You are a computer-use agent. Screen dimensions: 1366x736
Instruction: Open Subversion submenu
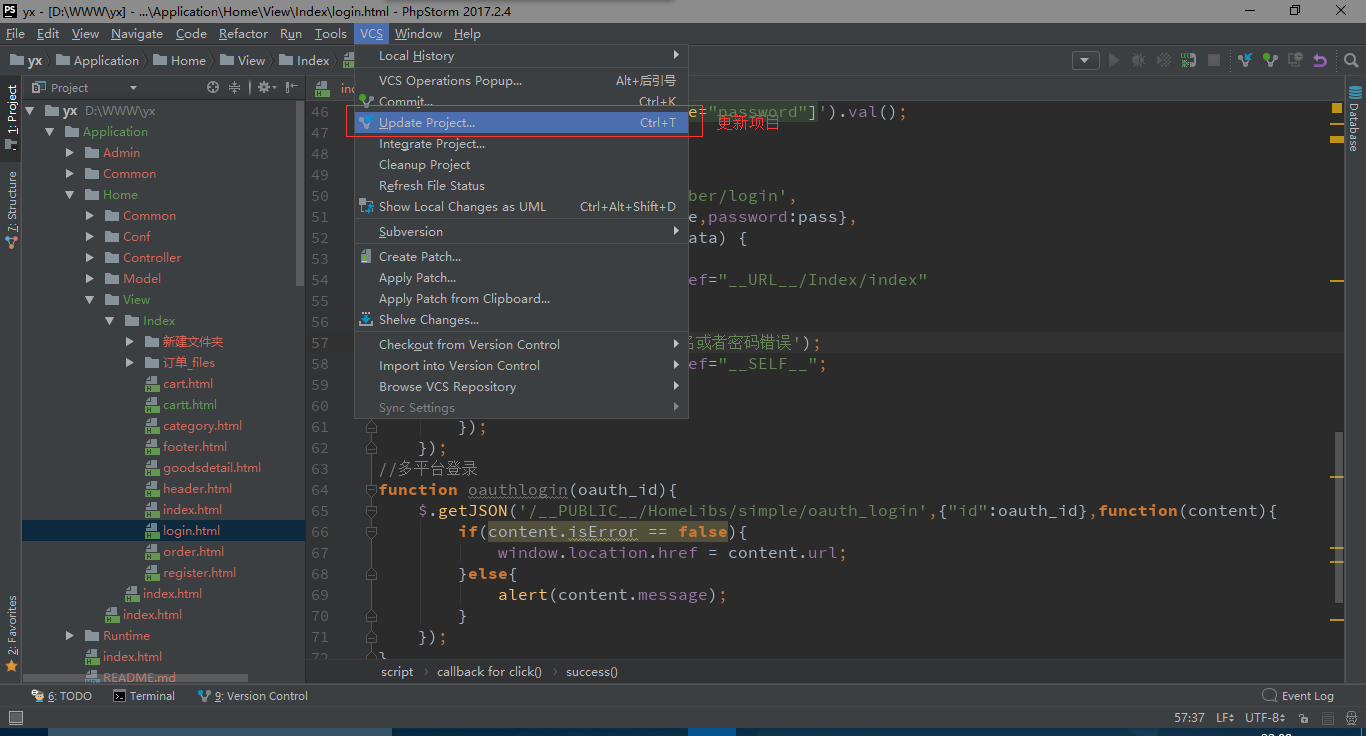tap(519, 232)
